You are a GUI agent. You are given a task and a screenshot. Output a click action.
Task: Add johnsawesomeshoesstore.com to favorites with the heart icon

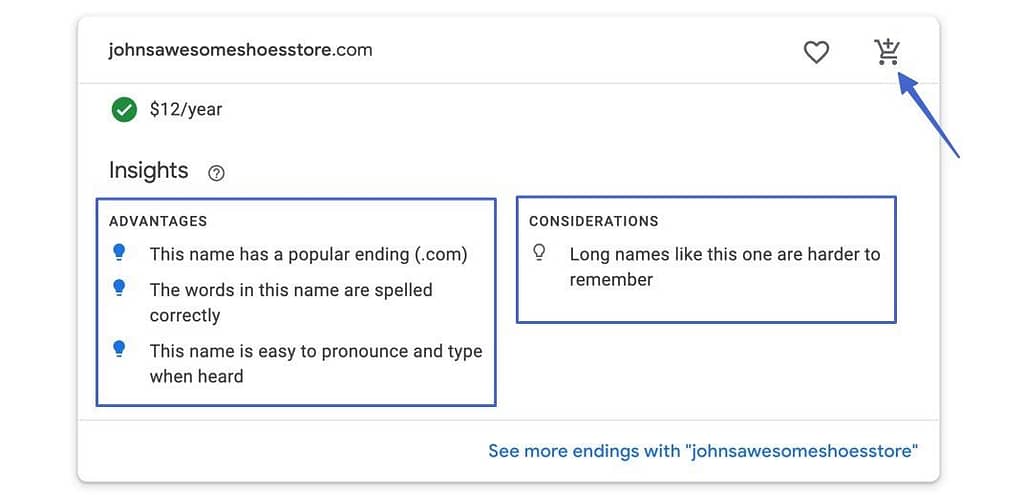tap(816, 52)
